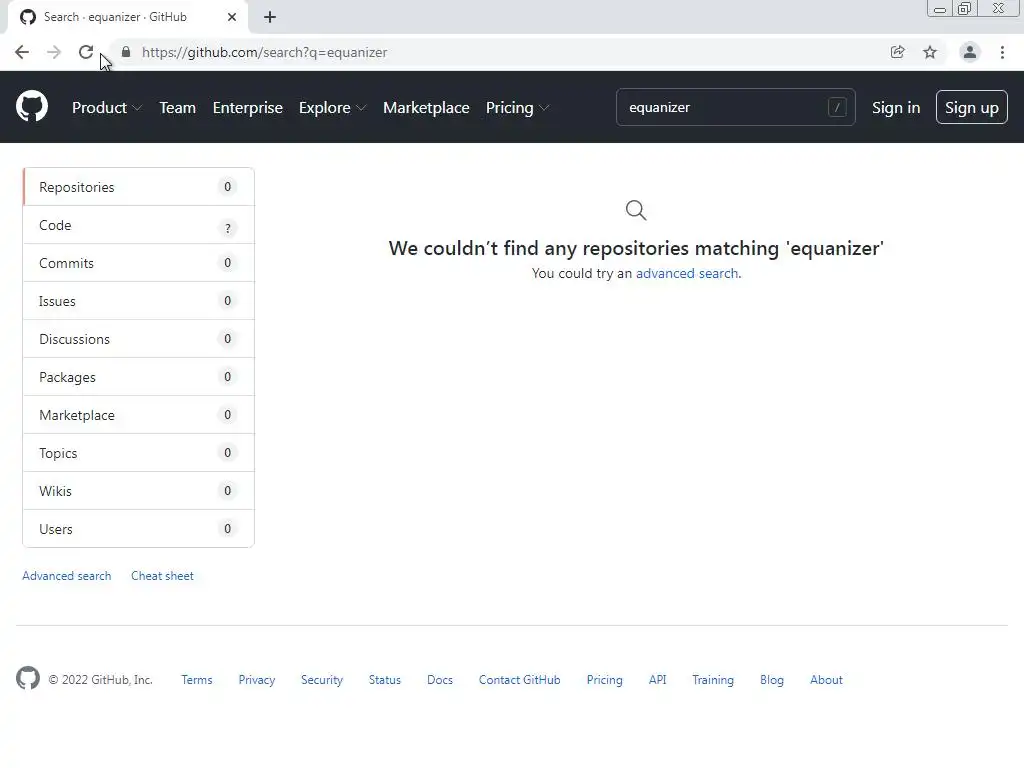Open API link in footer

(658, 680)
